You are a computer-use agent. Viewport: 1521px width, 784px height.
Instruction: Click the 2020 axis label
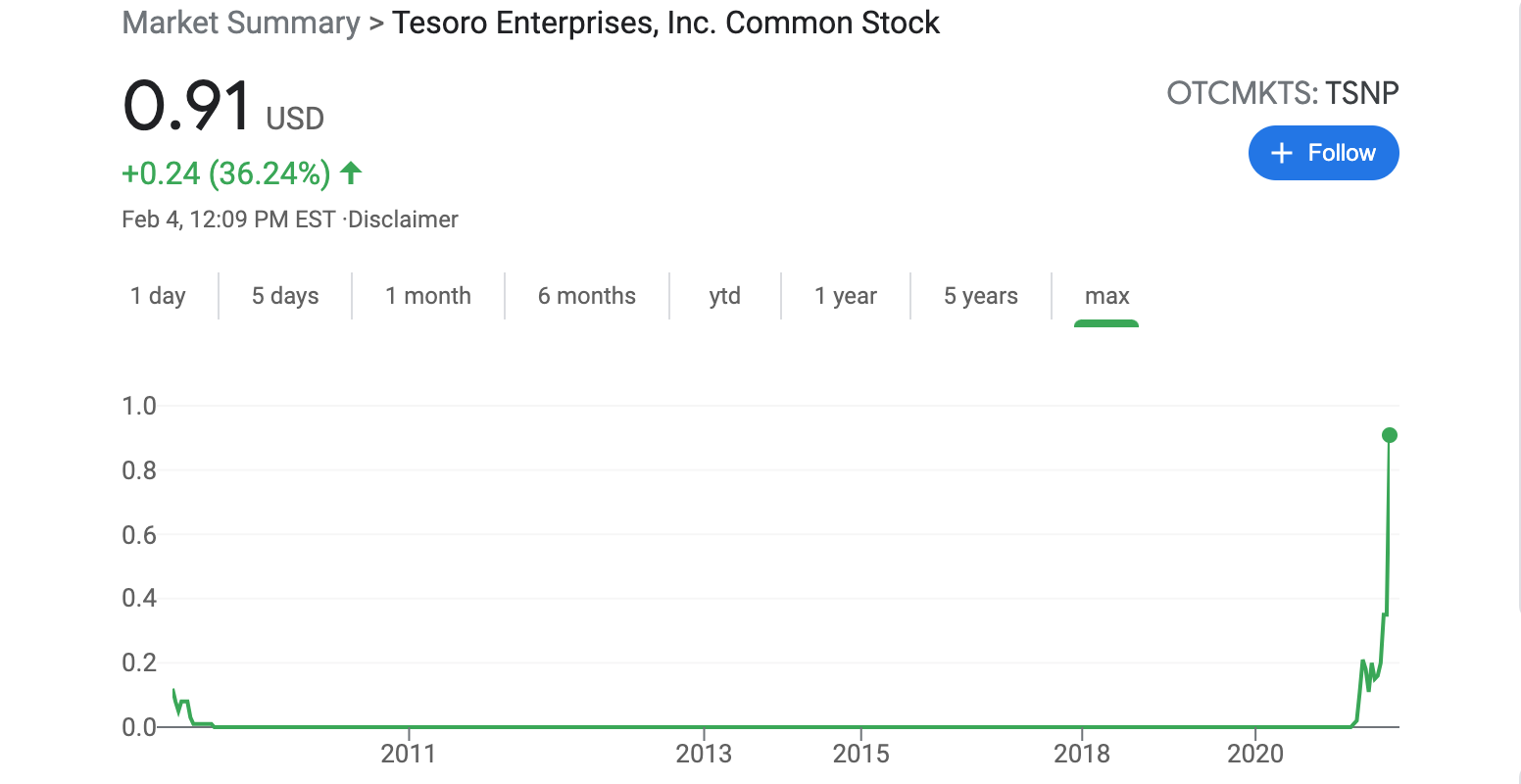click(1254, 753)
